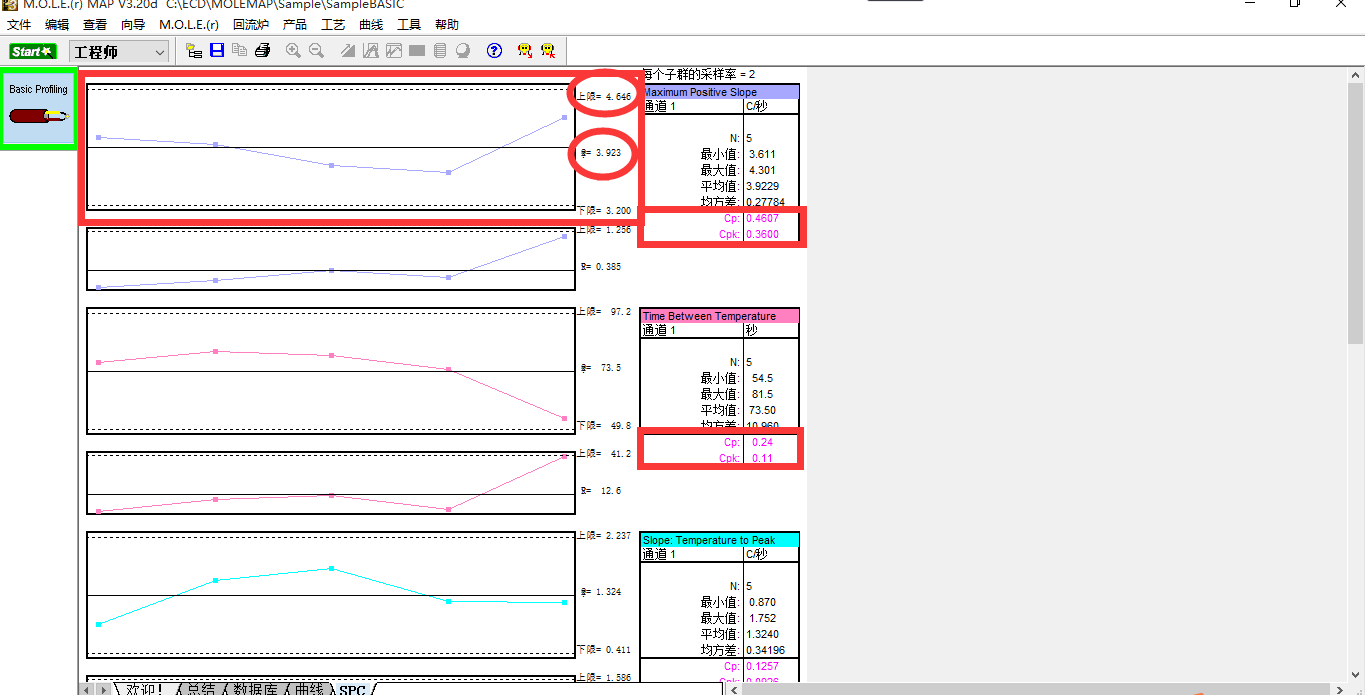Switch to the 总结 tab
Image resolution: width=1365 pixels, height=695 pixels.
[201, 689]
